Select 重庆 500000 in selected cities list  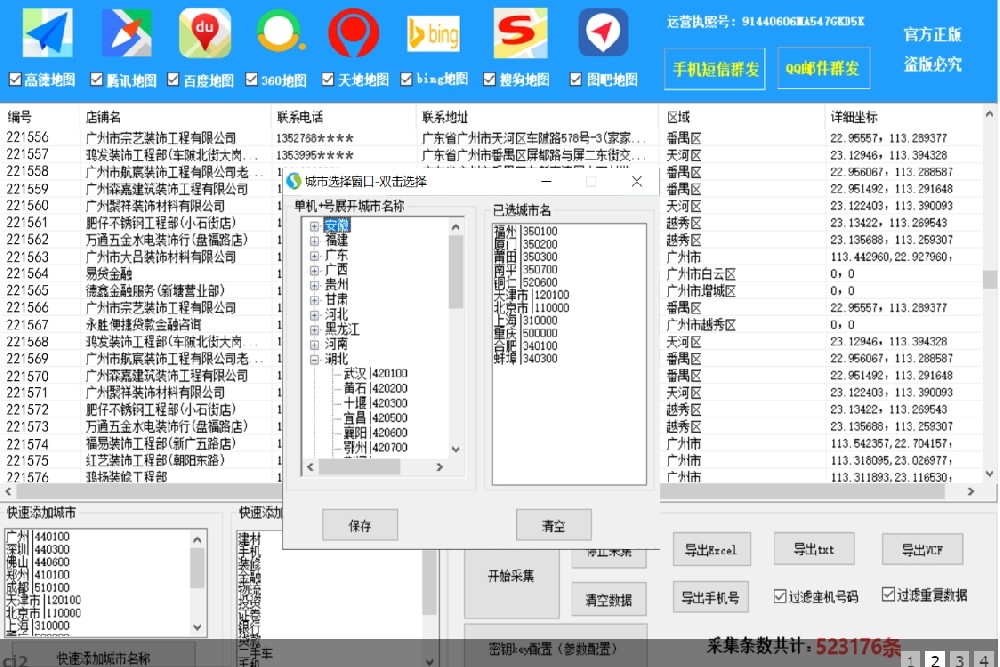click(x=526, y=334)
